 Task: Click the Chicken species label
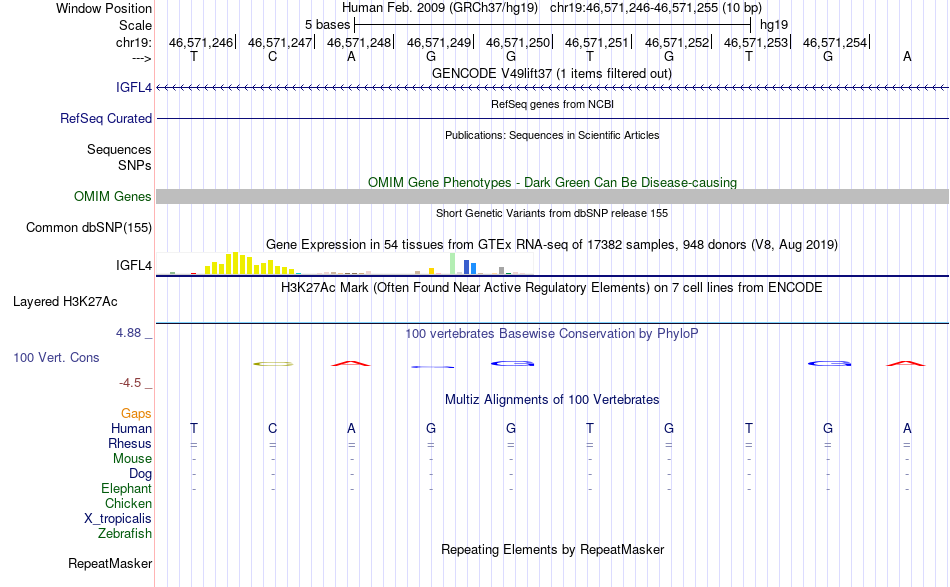[x=128, y=503]
